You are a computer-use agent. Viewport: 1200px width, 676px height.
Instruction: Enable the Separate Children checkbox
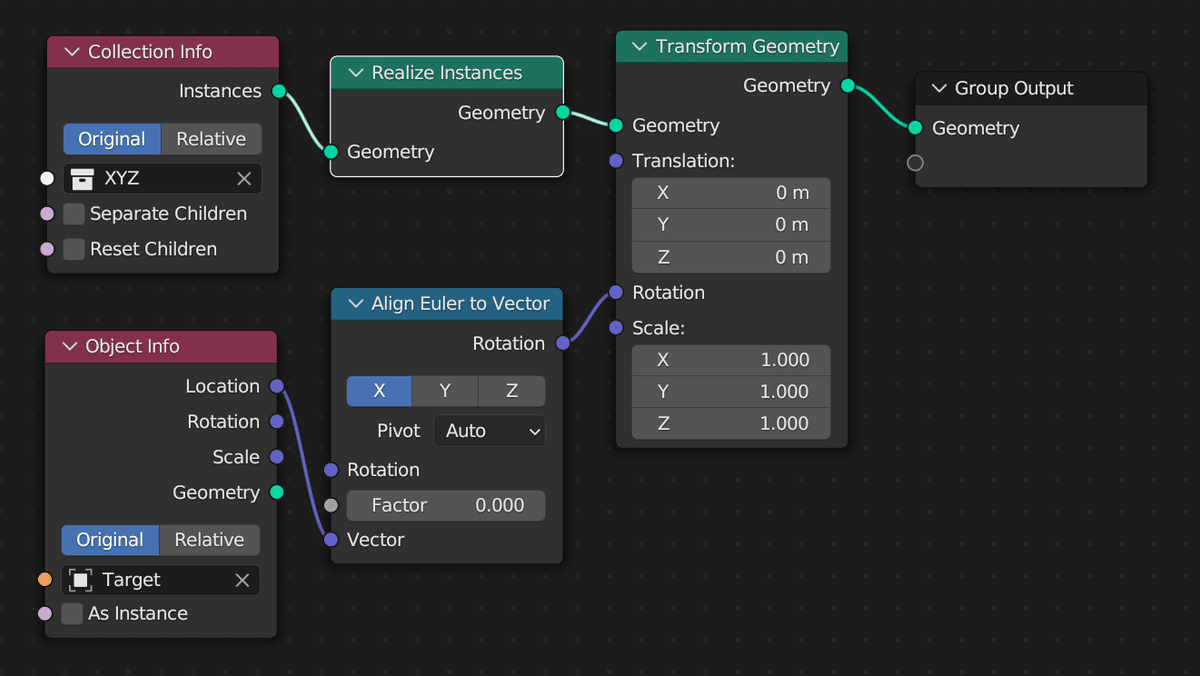[x=74, y=214]
